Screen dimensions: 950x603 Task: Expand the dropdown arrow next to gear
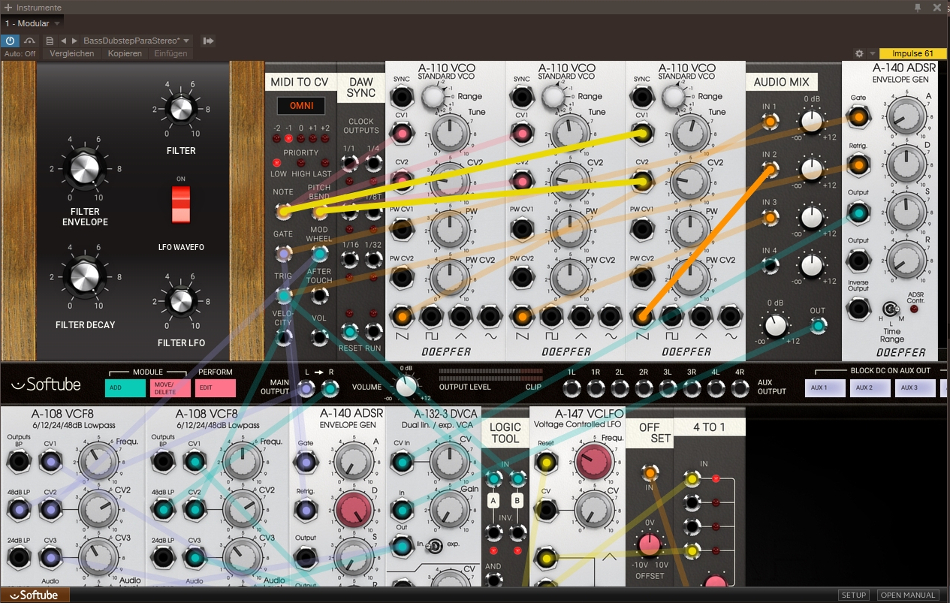[x=872, y=53]
